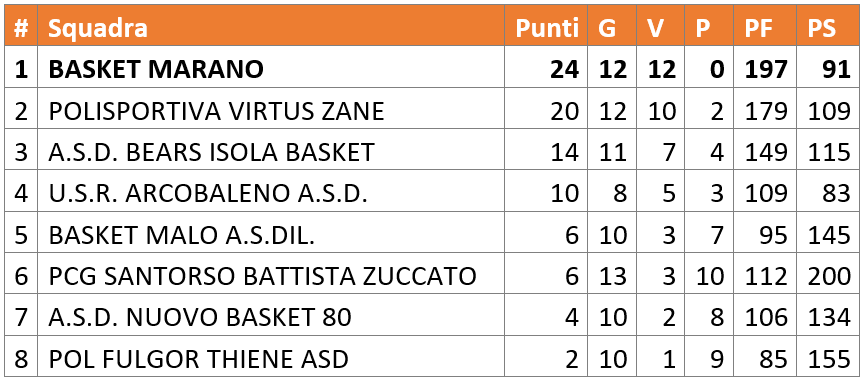This screenshot has width=864, height=382.
Task: Select BASKET MALO A.S.DIL. cell
Action: 181,235
